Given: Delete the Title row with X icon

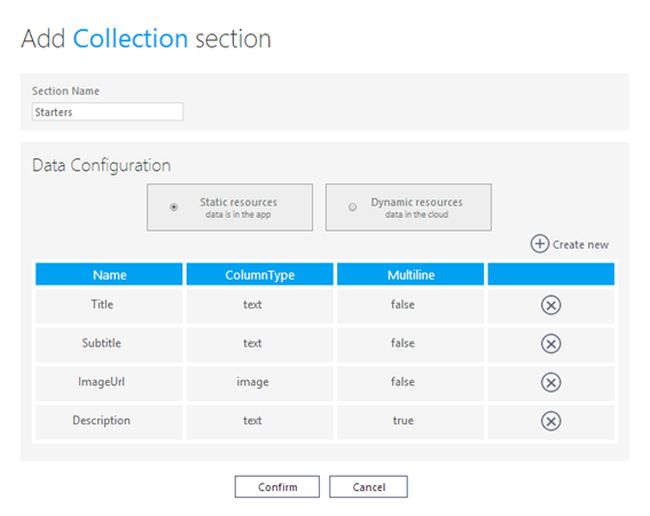Looking at the screenshot, I should [550, 305].
